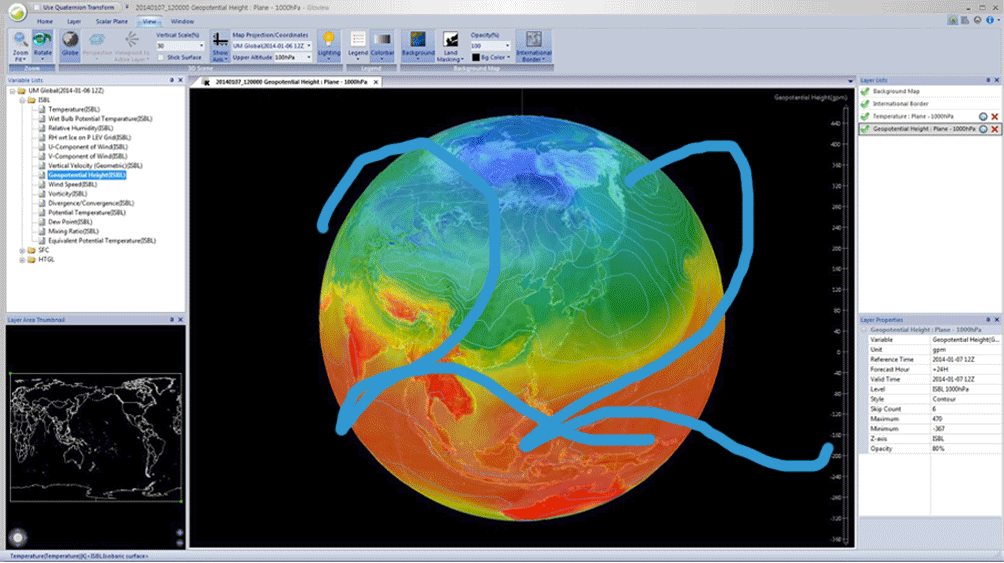Open settings of Temperature layer
This screenshot has height=563, width=1004.
[x=983, y=117]
